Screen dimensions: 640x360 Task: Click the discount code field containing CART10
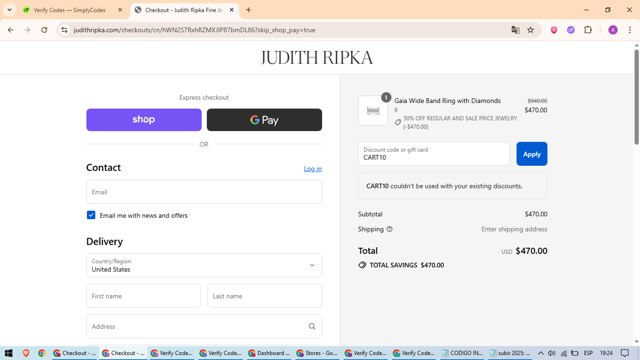[433, 154]
